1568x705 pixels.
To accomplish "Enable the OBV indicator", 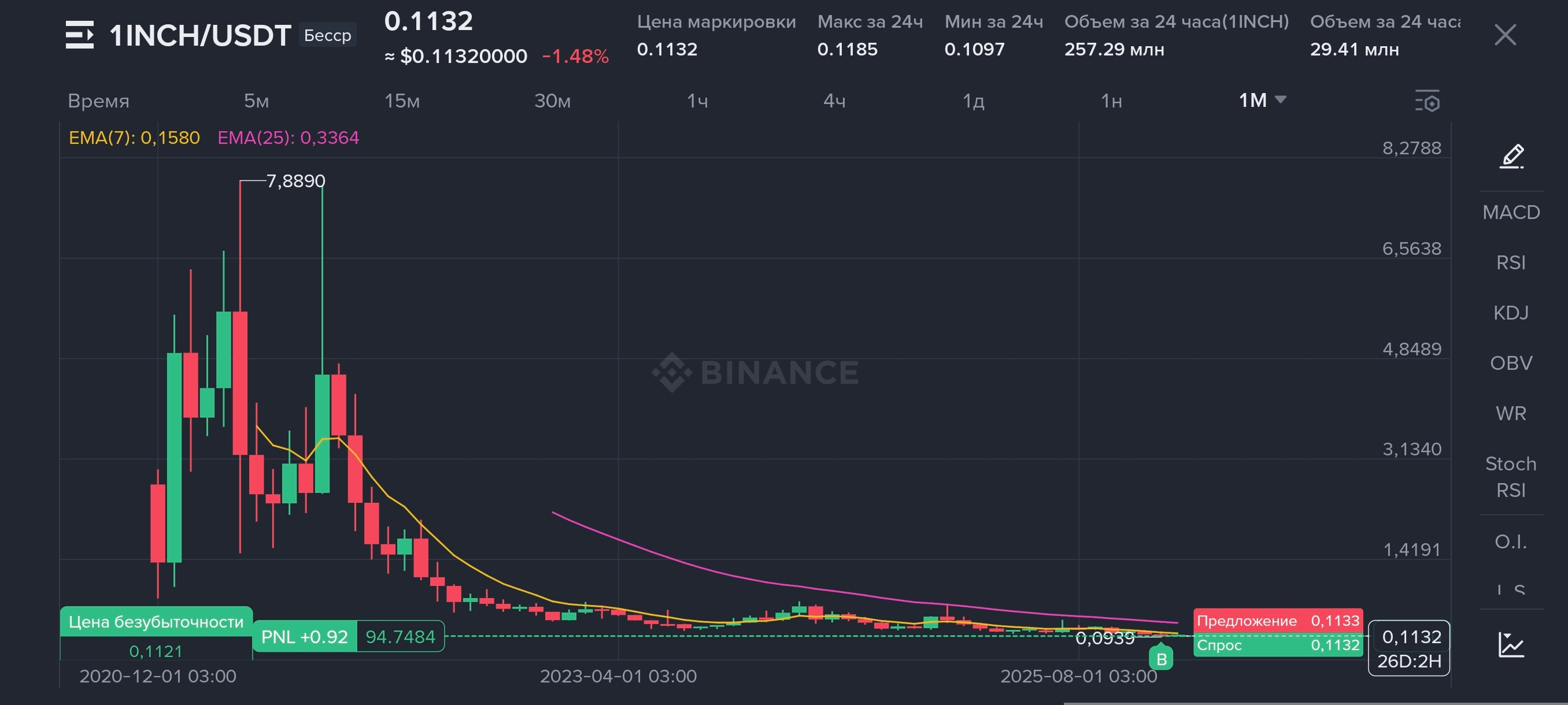I will pyautogui.click(x=1511, y=363).
